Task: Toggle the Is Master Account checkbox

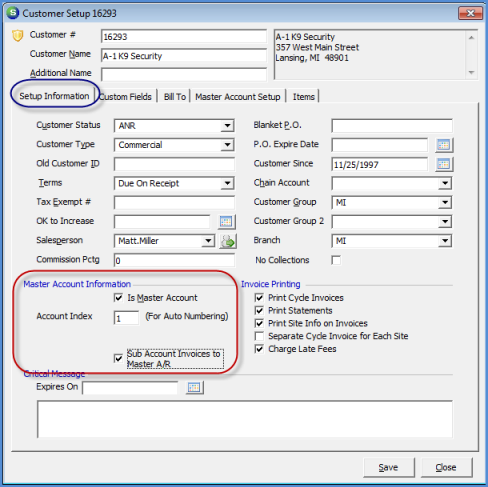Action: click(118, 297)
